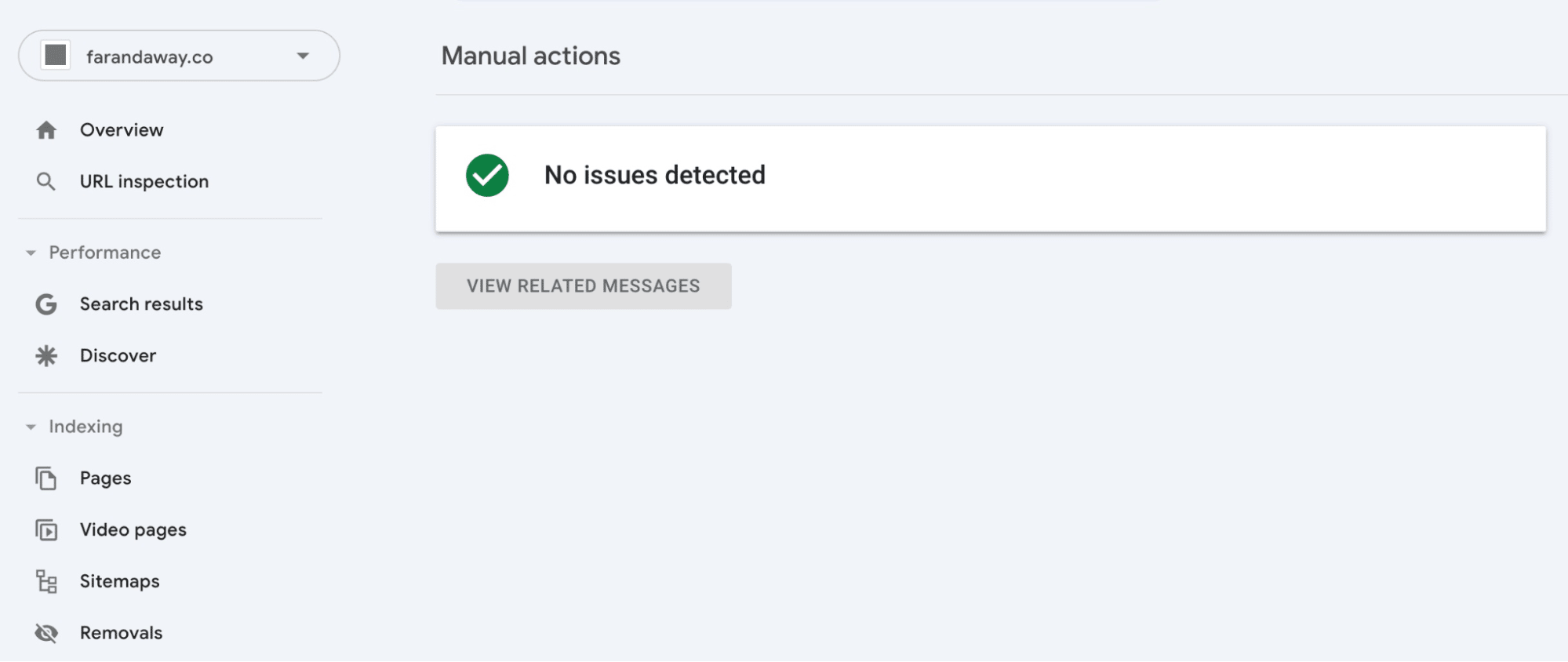Open the Overview menu item
Screen dimensions: 1568x662
(122, 130)
